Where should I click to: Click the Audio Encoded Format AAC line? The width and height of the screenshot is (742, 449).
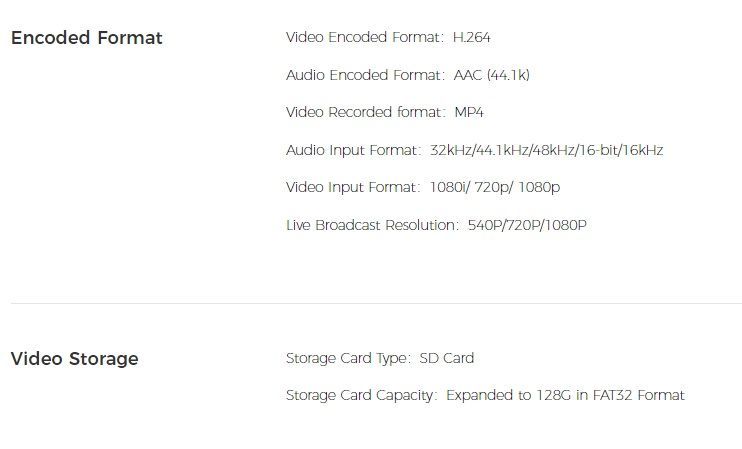tap(407, 75)
